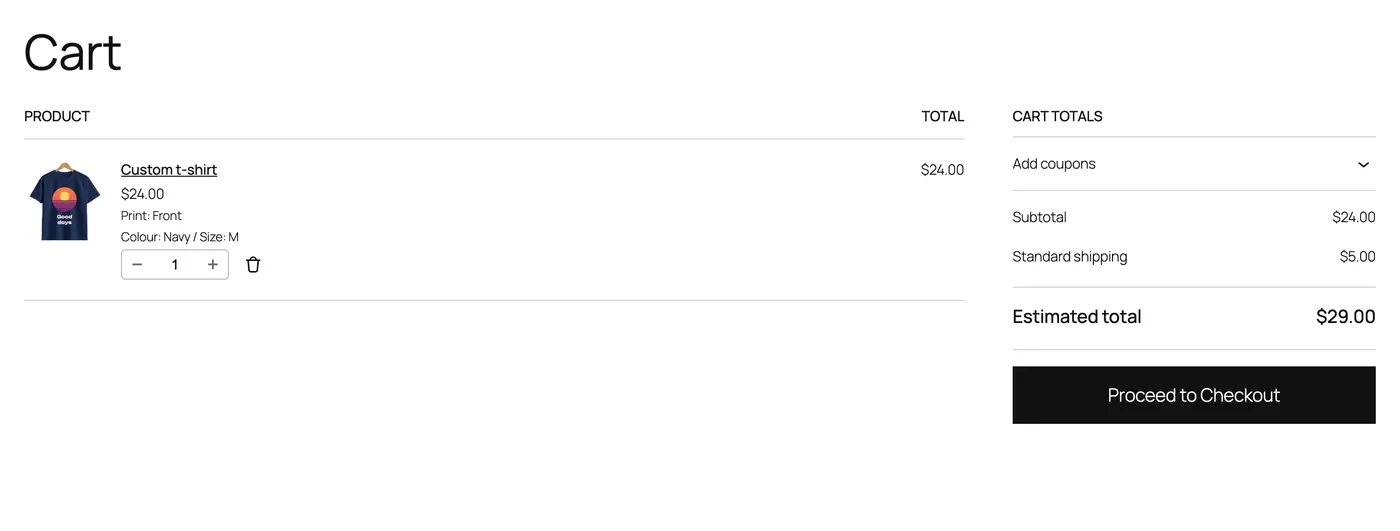Click the TOTAL column header
1400x531 pixels.
pyautogui.click(x=943, y=116)
